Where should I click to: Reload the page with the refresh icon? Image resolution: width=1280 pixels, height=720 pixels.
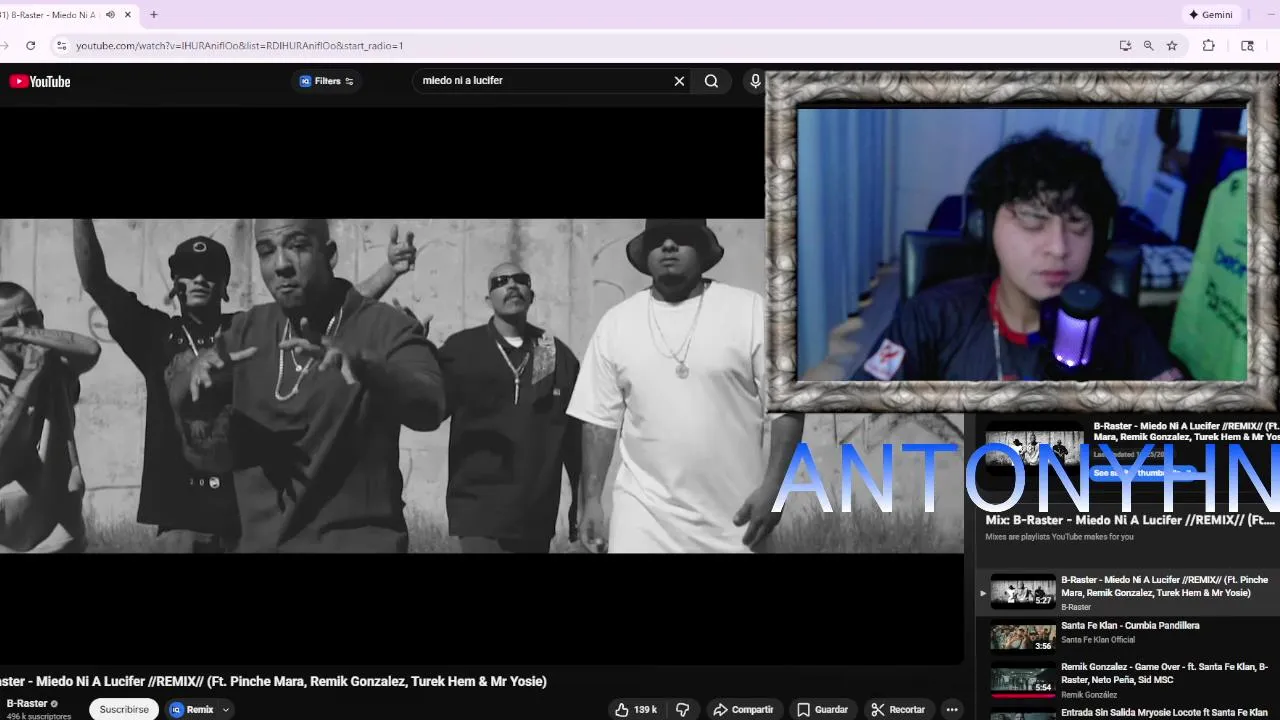pyautogui.click(x=31, y=45)
